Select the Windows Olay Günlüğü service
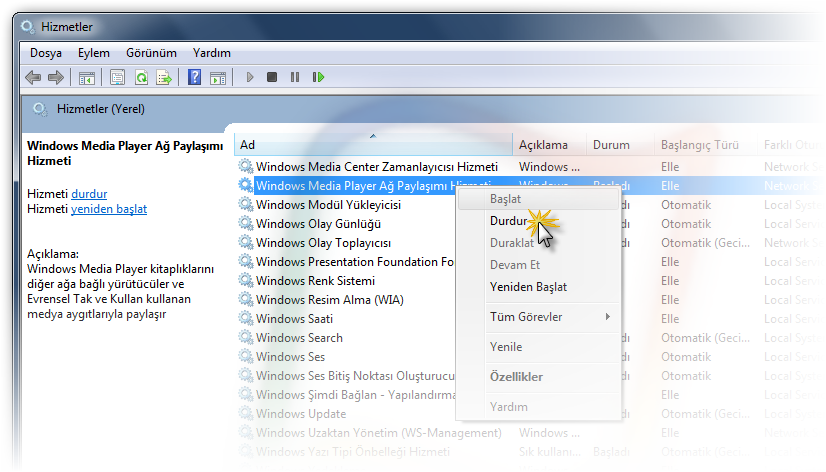Image resolution: width=826 pixels, height=472 pixels. tap(318, 224)
